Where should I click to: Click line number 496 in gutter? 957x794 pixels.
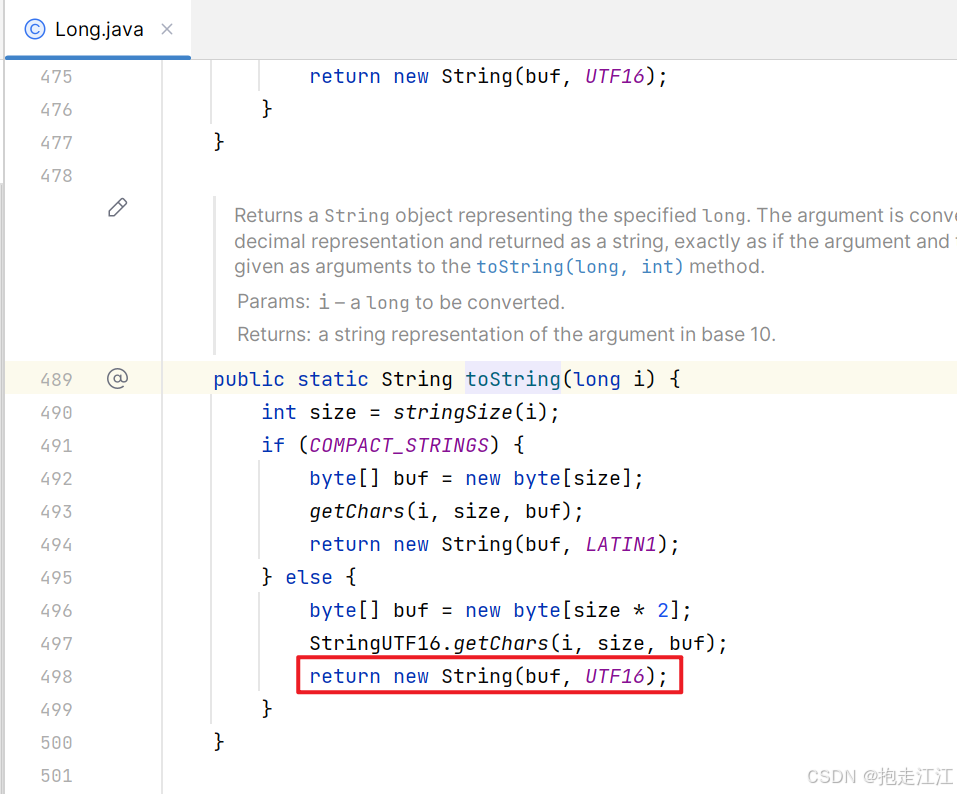tap(56, 610)
